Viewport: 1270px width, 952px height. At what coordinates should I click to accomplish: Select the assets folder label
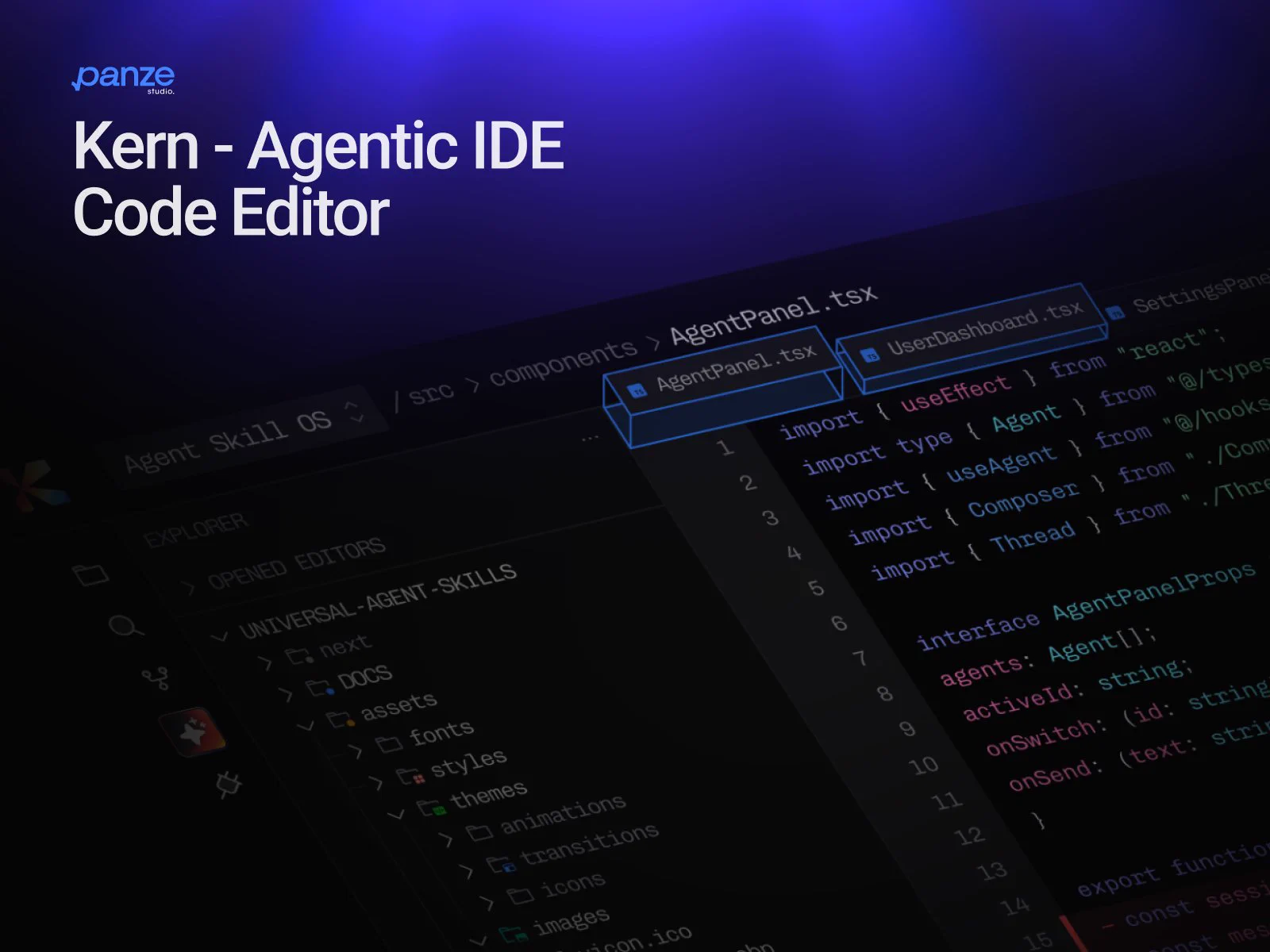(x=399, y=705)
